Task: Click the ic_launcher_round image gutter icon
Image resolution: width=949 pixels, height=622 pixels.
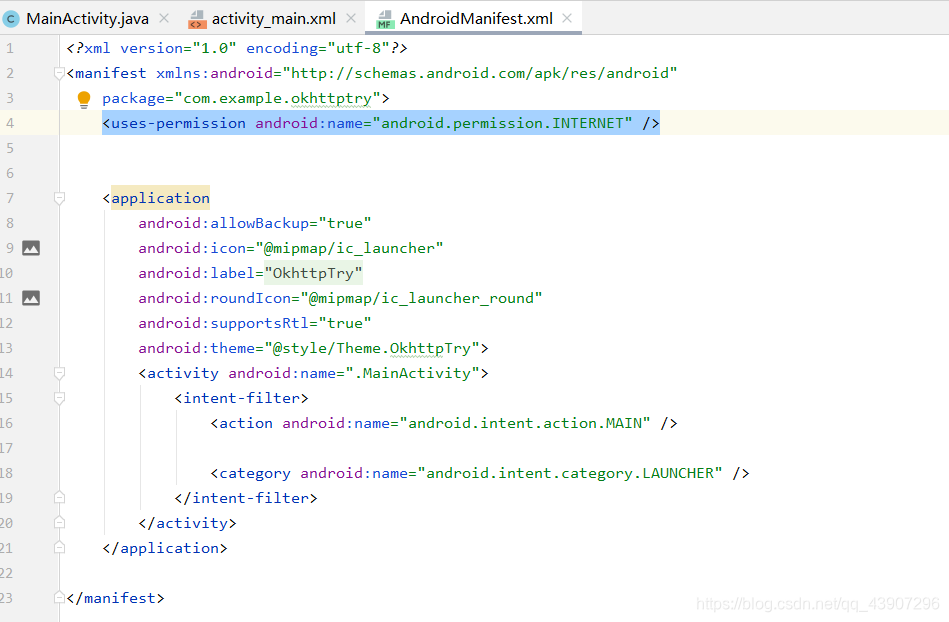Action: click(31, 298)
